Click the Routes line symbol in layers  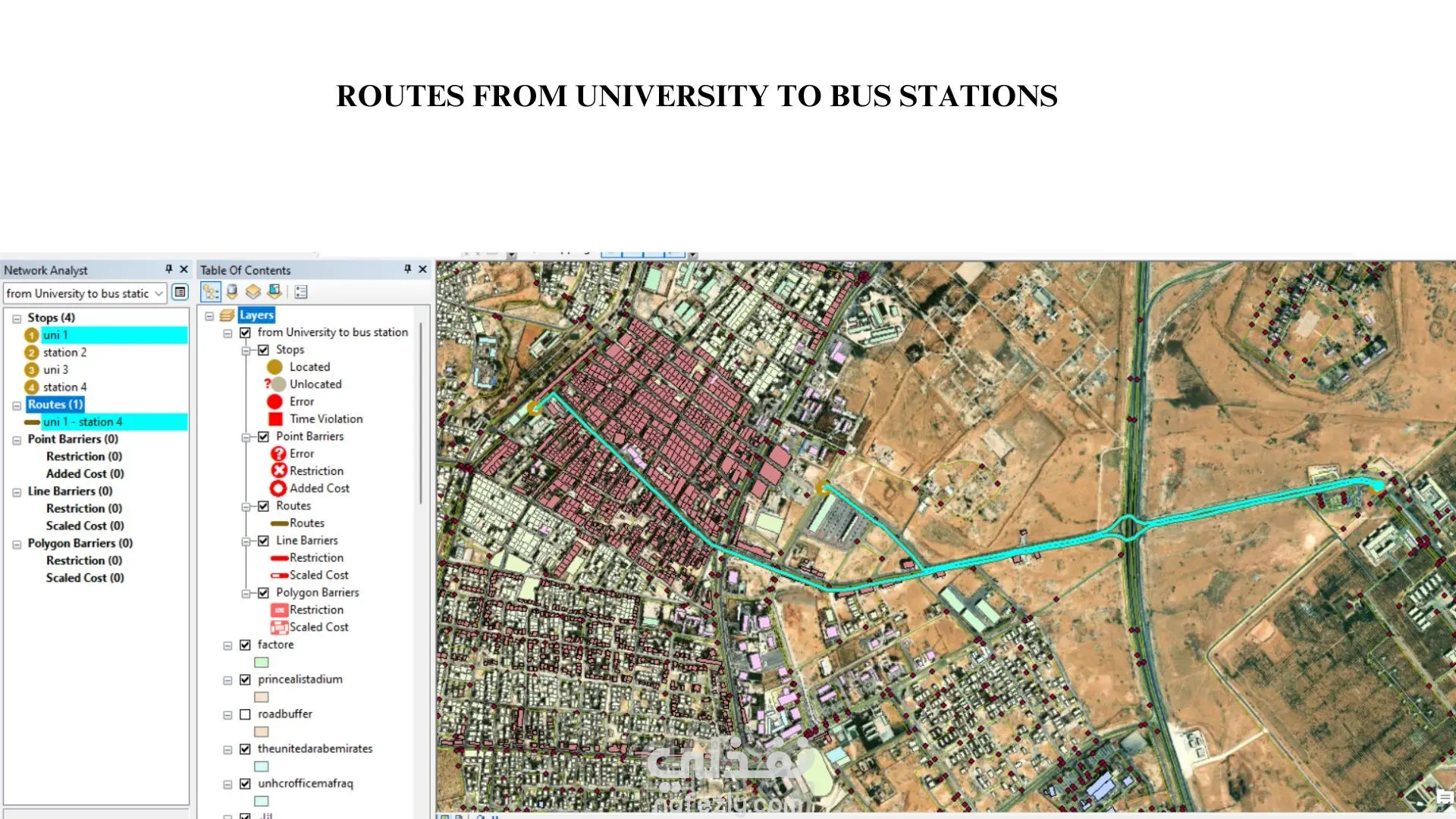[x=279, y=523]
